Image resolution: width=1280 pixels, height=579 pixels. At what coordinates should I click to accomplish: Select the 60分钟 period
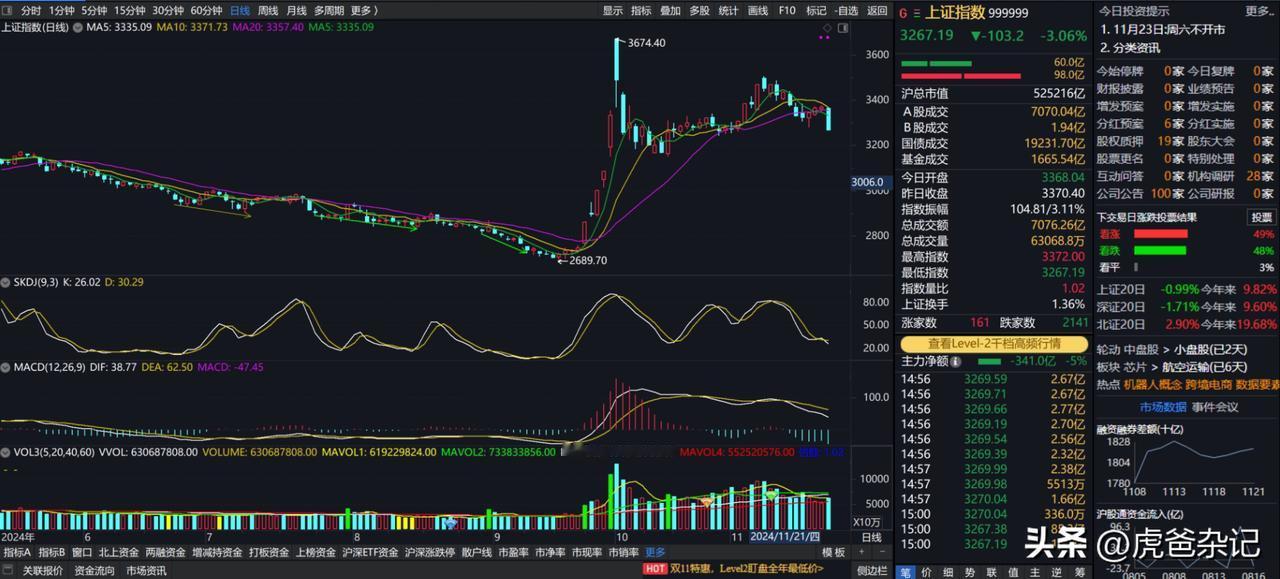(206, 11)
